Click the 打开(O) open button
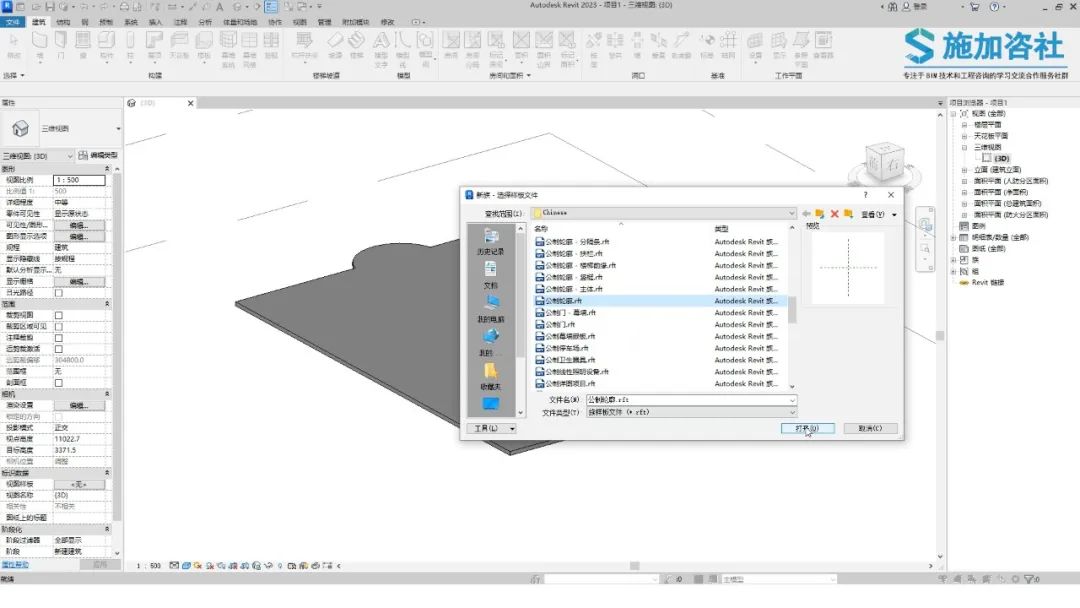1080x608 pixels. 807,428
